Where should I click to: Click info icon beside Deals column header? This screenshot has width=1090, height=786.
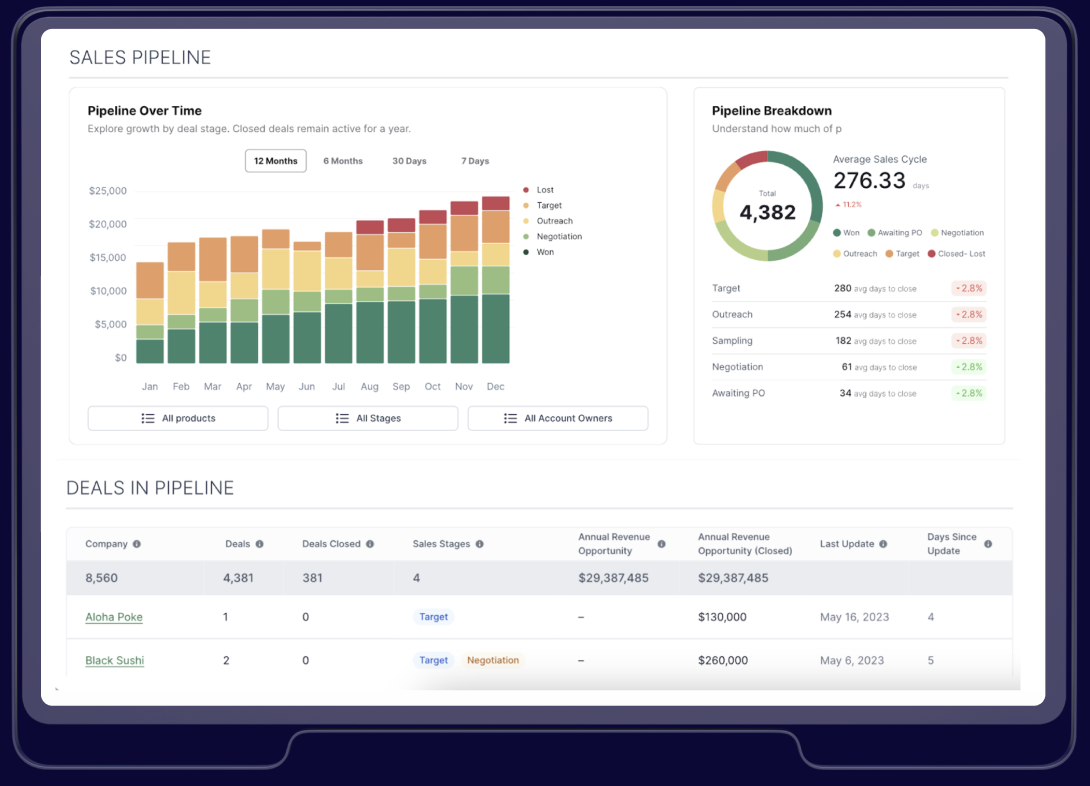coord(260,544)
